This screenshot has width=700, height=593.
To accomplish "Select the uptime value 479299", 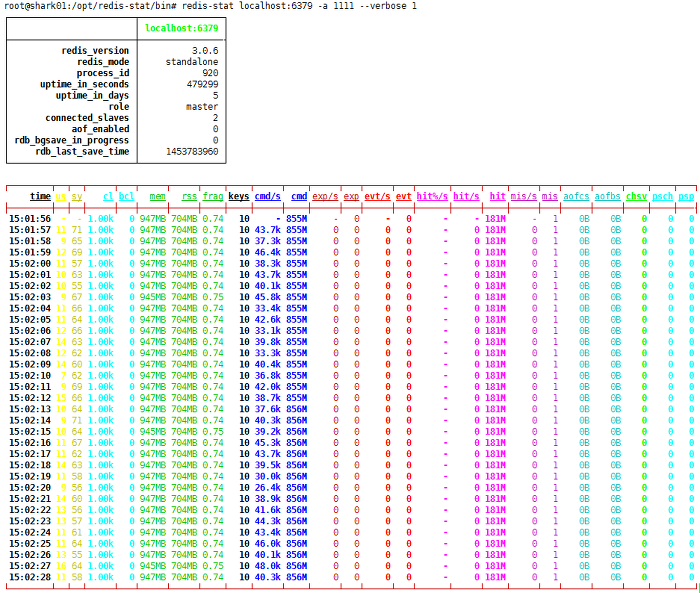I will click(x=202, y=84).
